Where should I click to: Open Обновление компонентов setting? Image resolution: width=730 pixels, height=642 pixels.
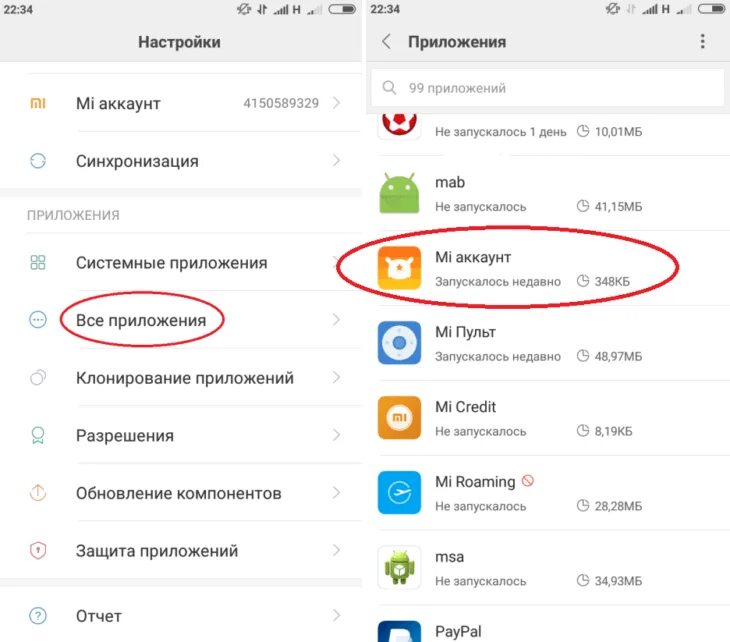point(181,493)
